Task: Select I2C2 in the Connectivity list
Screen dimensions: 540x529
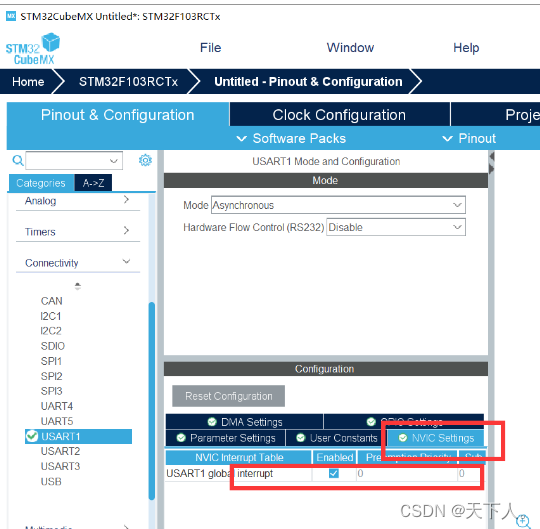Action: tap(51, 331)
